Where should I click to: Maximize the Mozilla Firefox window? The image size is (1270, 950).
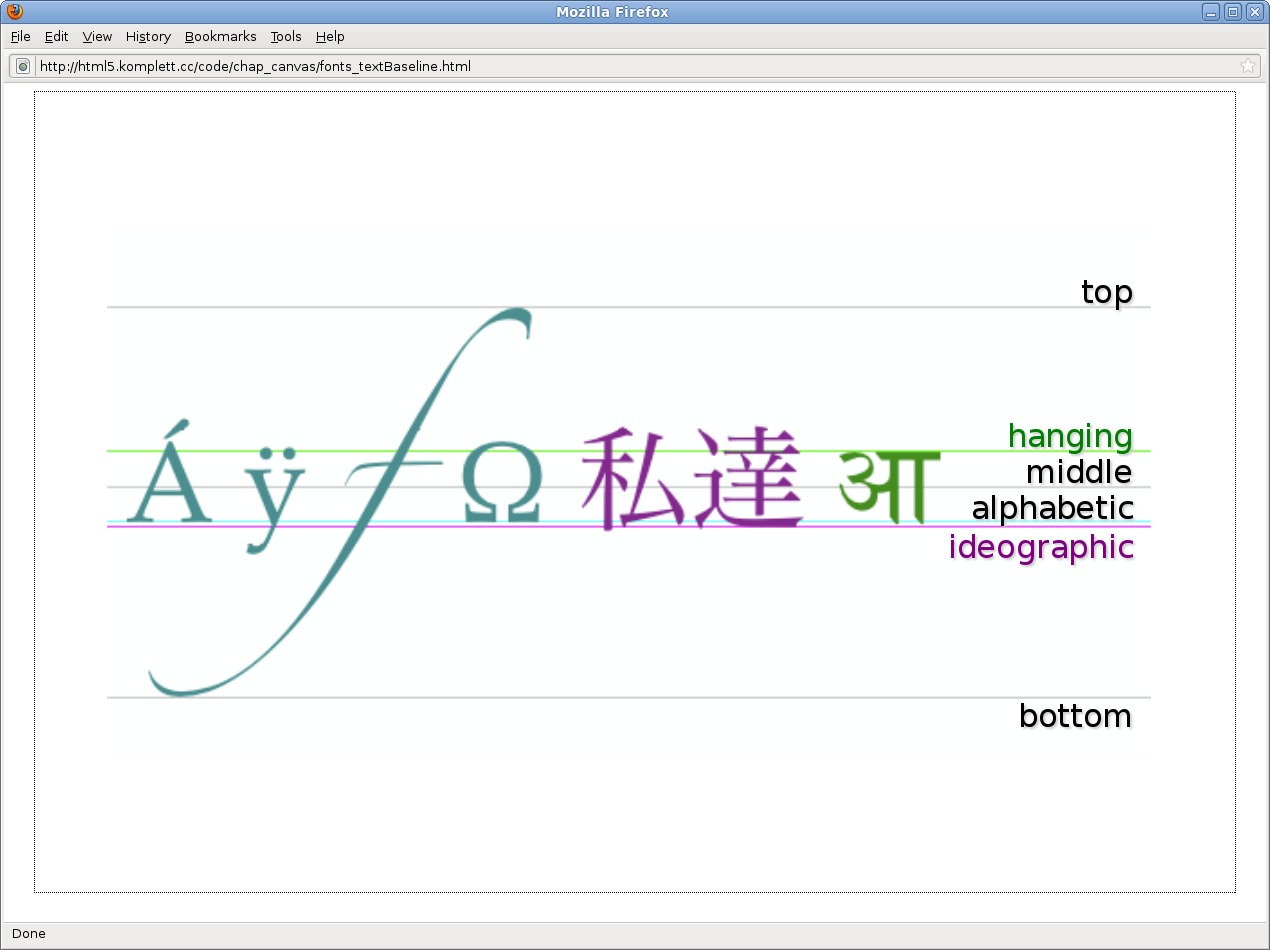[x=1233, y=12]
